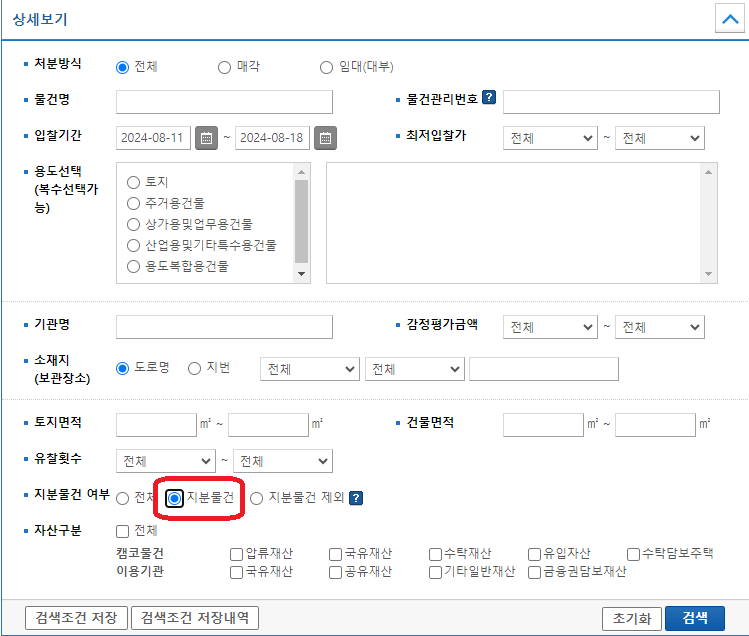749x636 pixels.
Task: Select 상가용및업무용건물 usage option
Action: point(133,224)
